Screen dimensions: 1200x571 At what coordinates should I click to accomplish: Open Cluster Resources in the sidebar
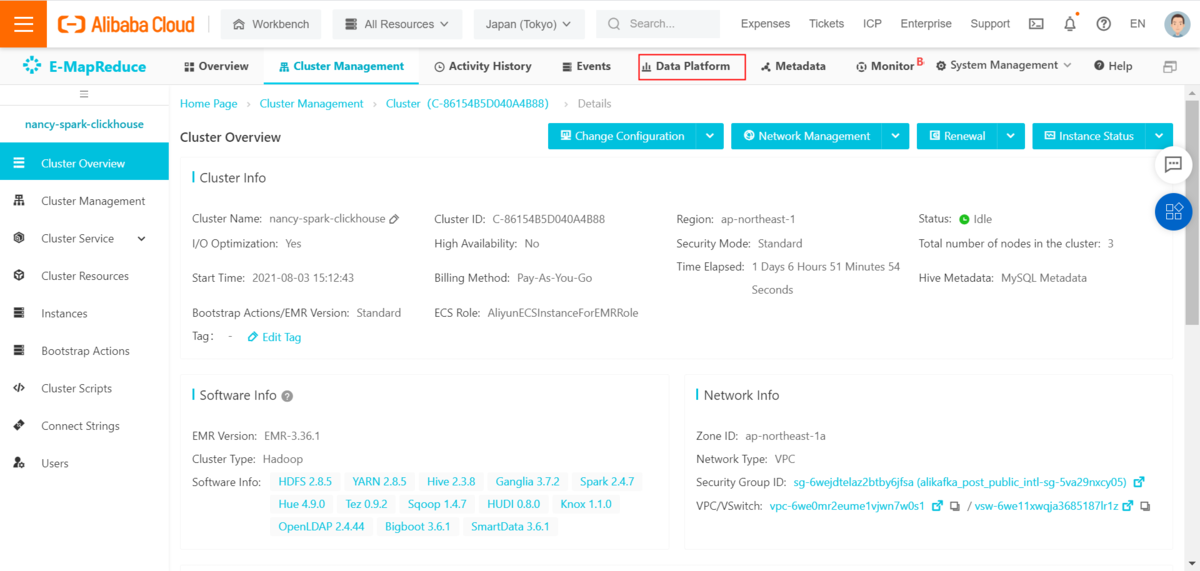click(x=84, y=276)
